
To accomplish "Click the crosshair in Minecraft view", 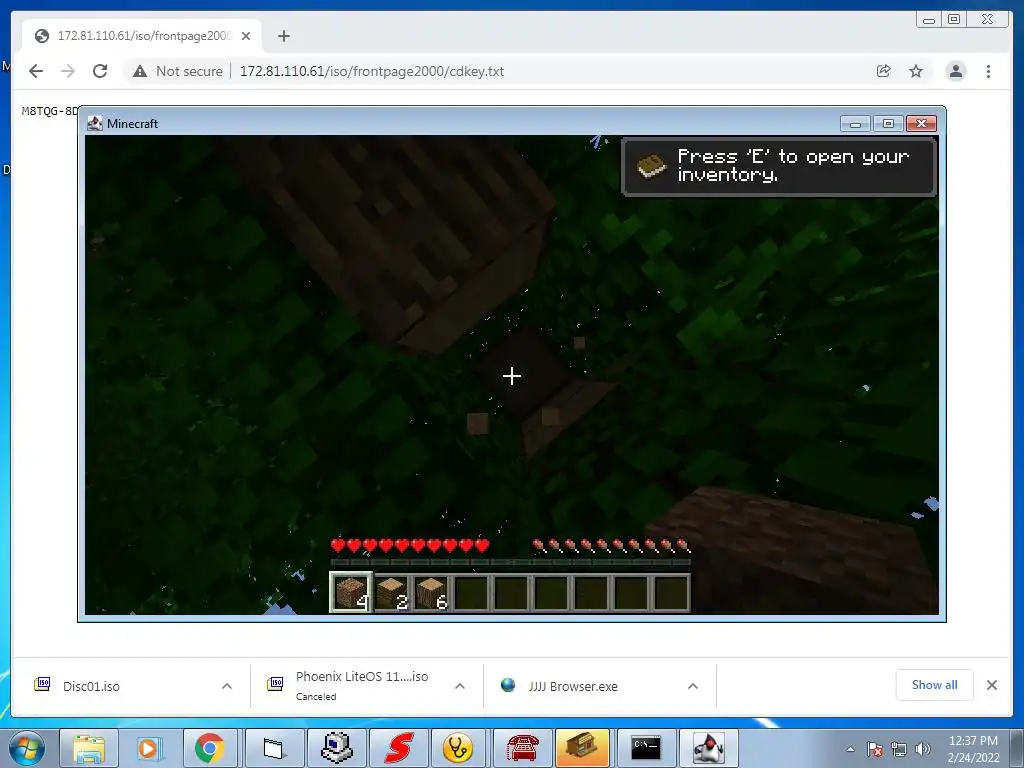I will click(511, 376).
